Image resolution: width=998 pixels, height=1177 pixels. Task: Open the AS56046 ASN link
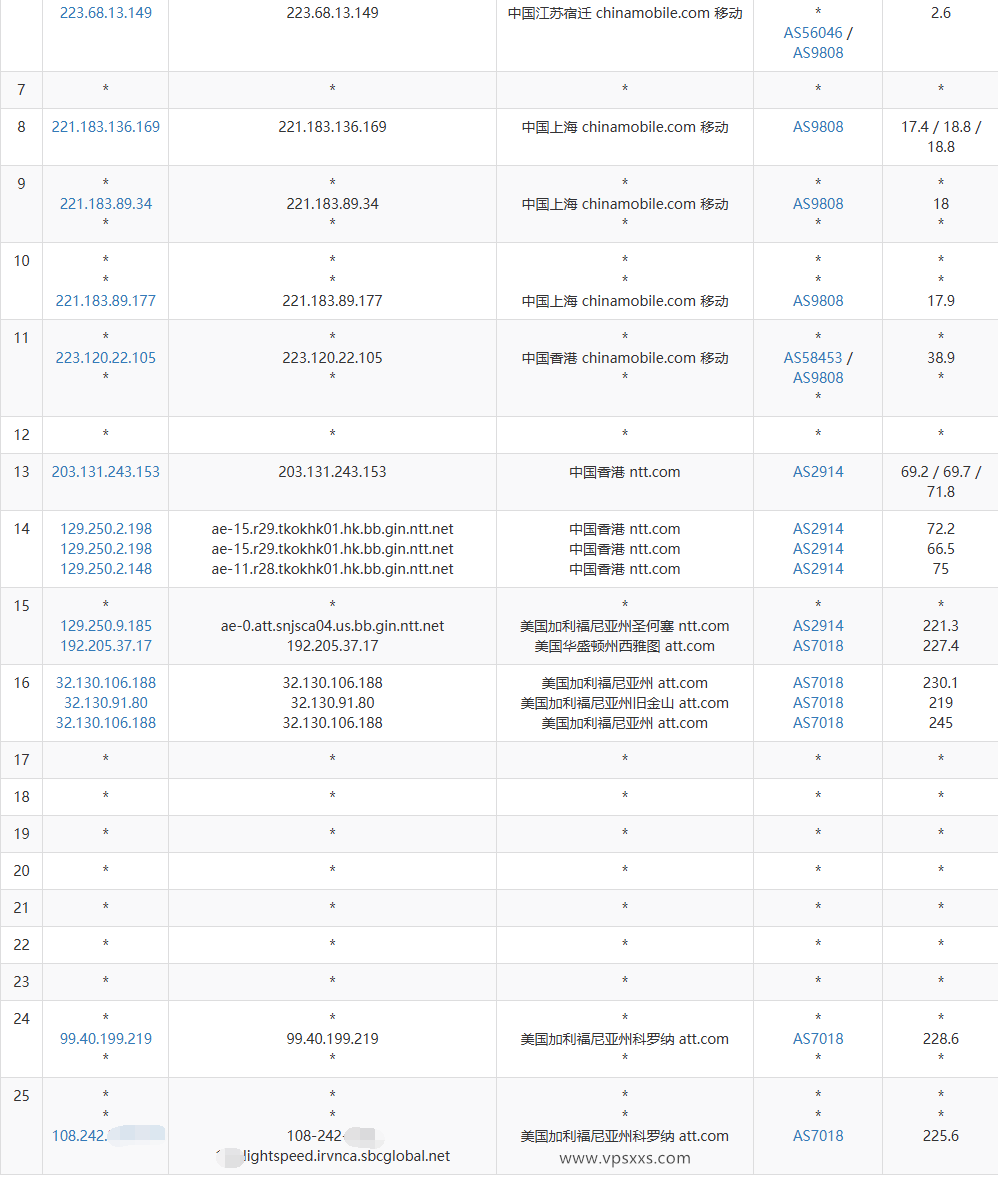point(812,33)
